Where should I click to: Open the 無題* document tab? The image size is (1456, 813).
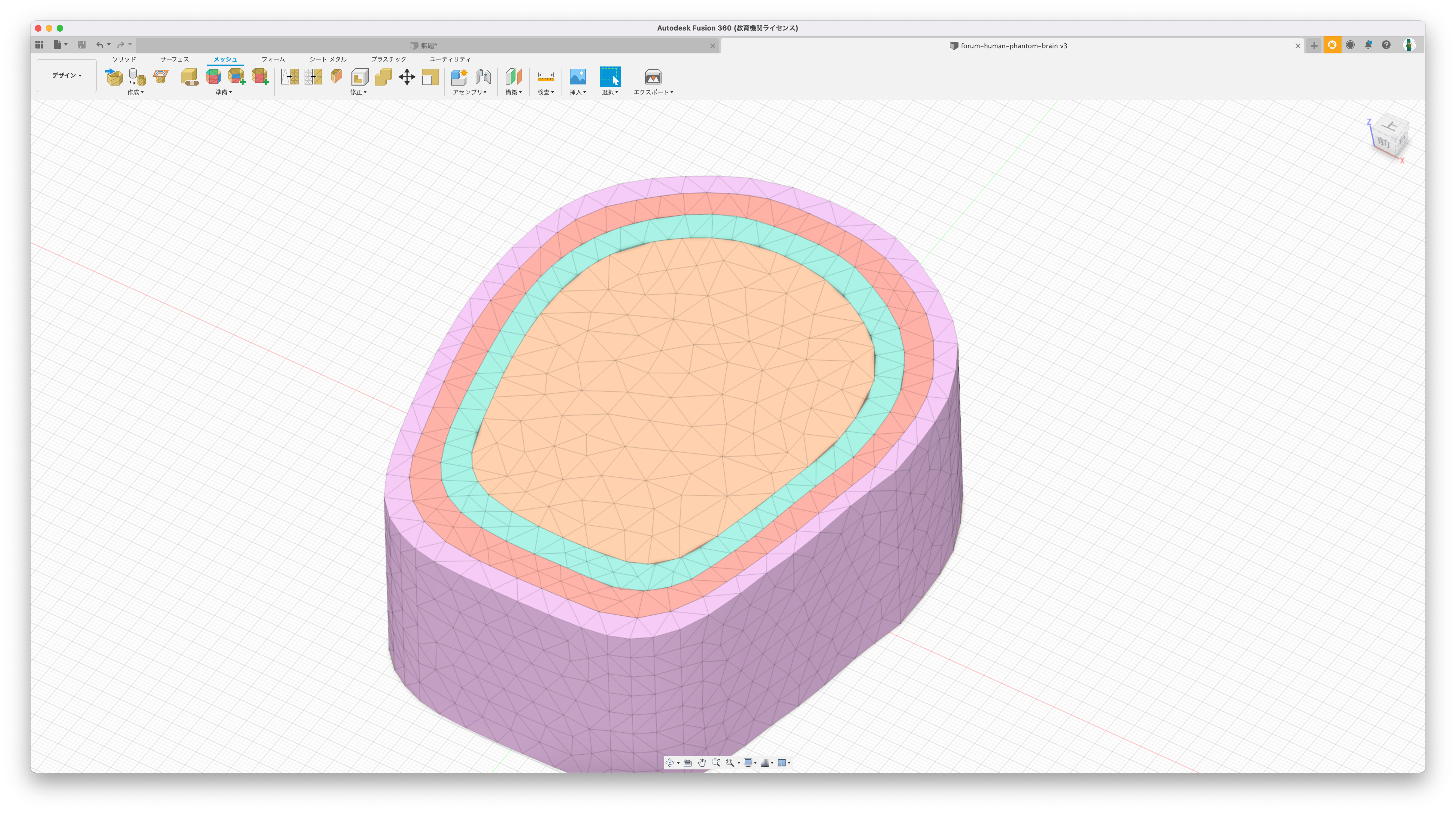[x=428, y=46]
